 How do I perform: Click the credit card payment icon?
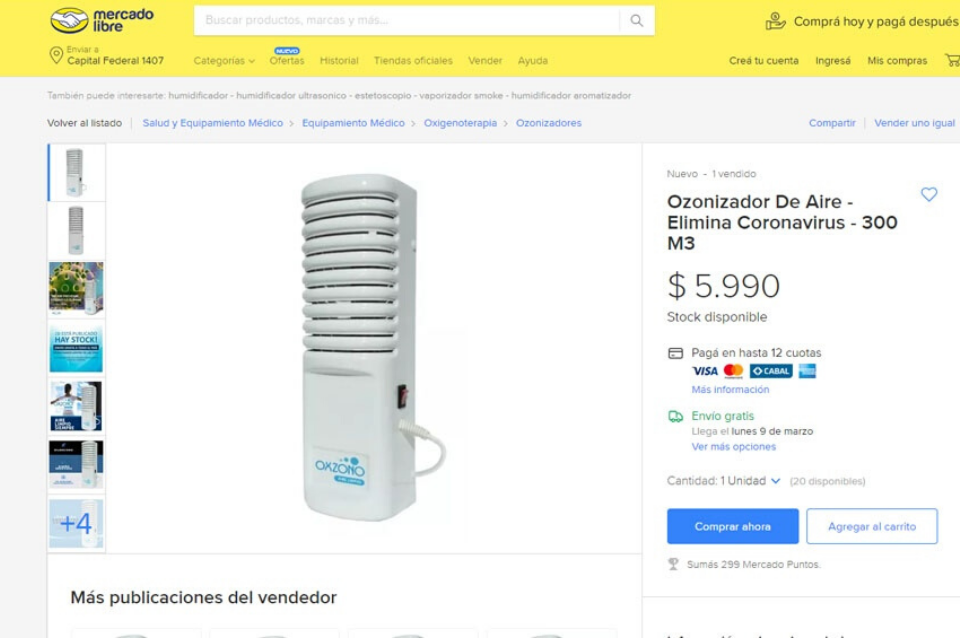(675, 353)
